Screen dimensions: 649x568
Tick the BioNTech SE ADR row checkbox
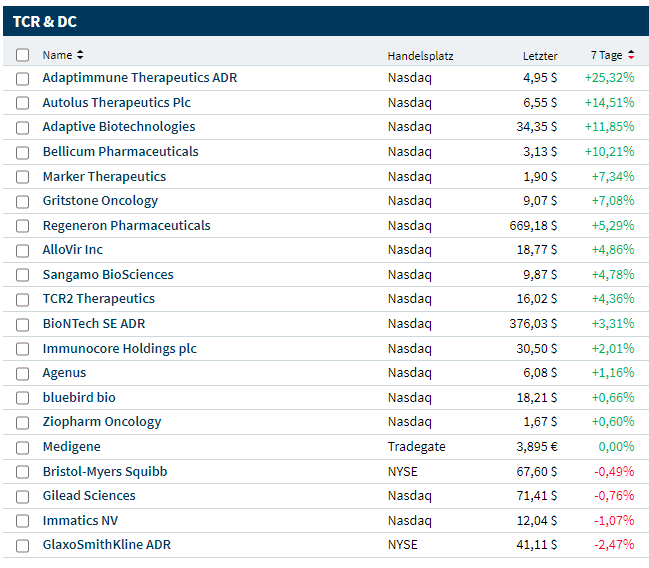[23, 324]
